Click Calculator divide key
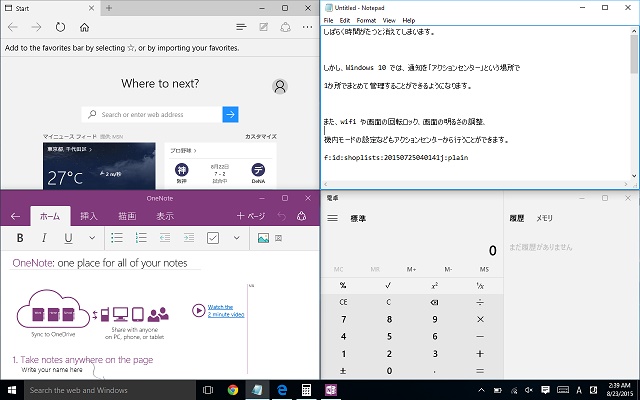This screenshot has height=400, width=640. tap(480, 302)
